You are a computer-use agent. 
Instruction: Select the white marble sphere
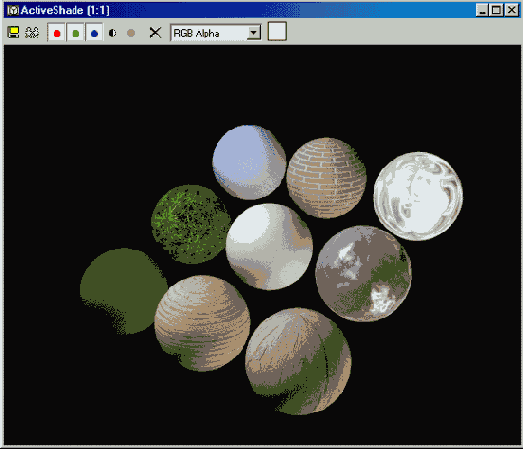coord(418,196)
